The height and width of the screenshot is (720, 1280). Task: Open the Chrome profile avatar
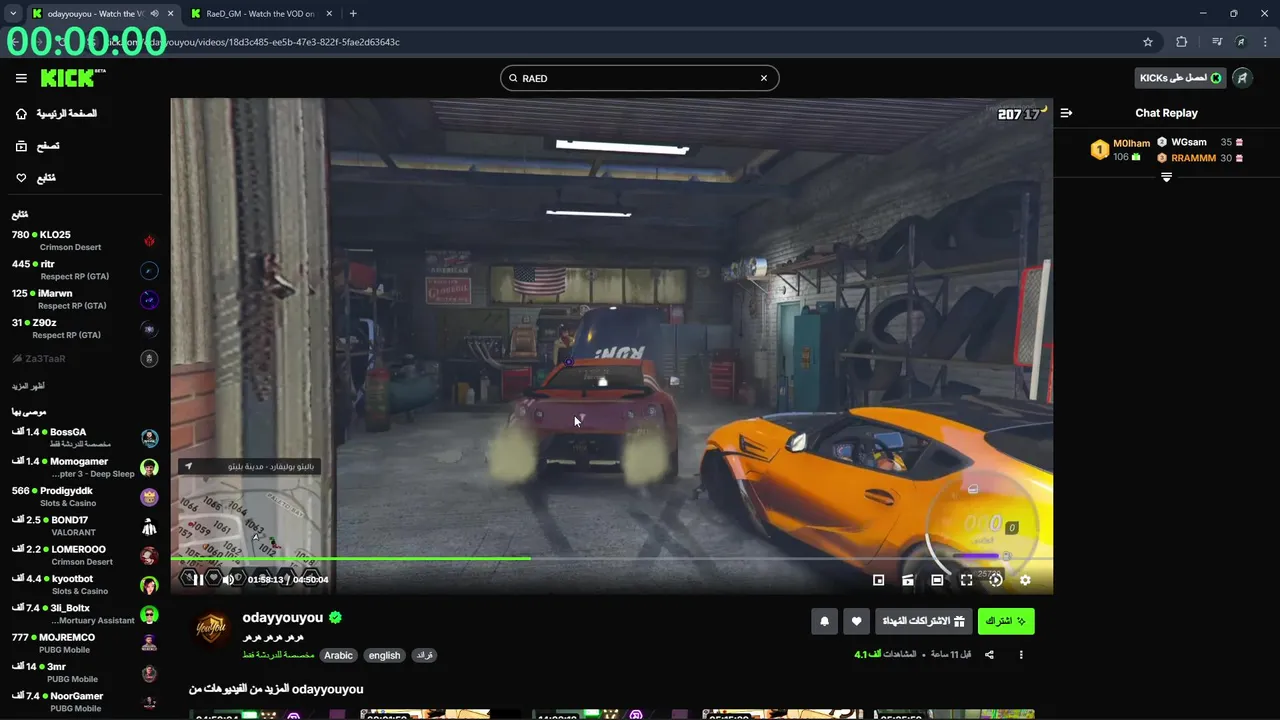tap(1241, 42)
